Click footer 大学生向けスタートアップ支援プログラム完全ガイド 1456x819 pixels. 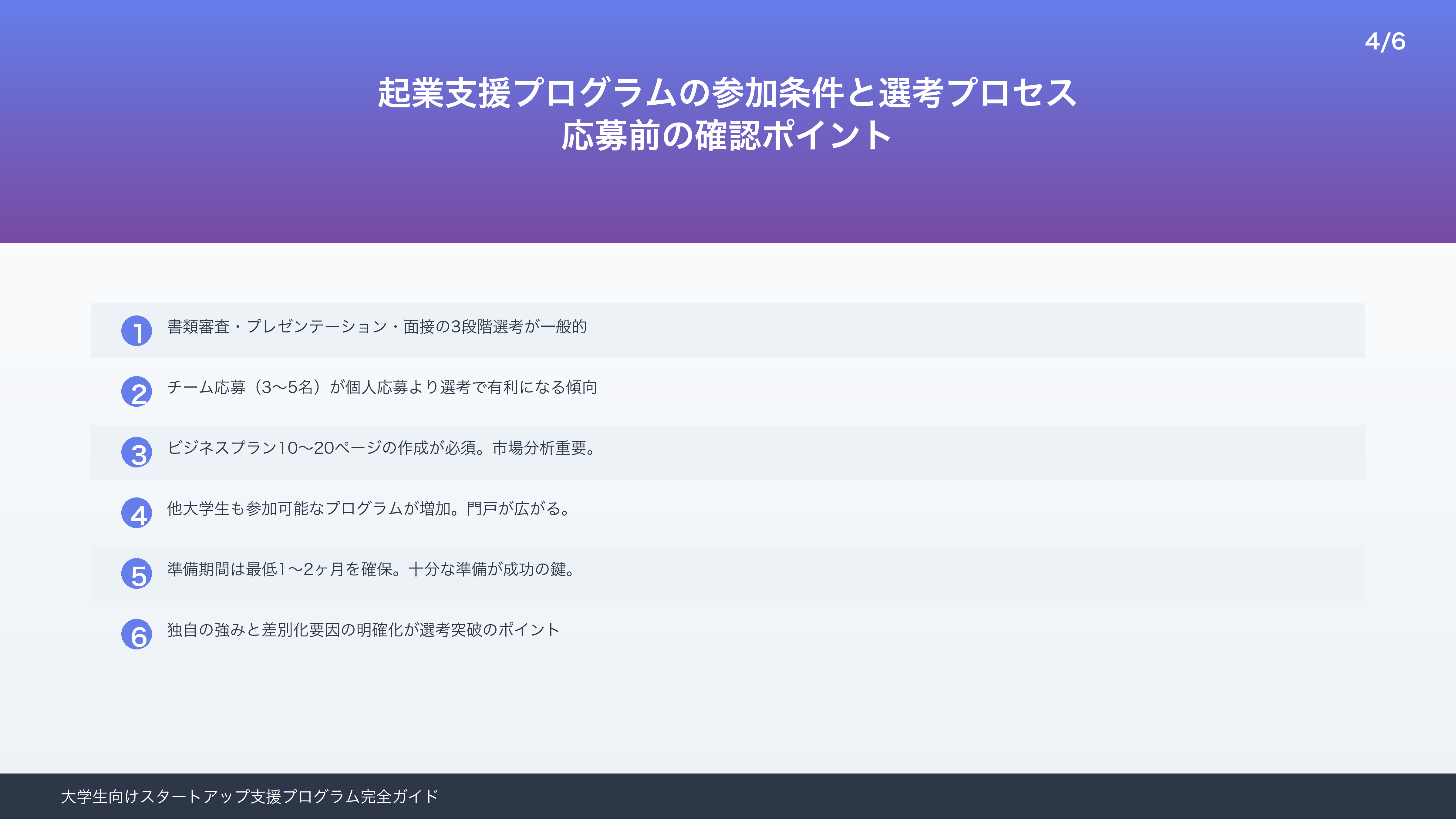coord(249,796)
